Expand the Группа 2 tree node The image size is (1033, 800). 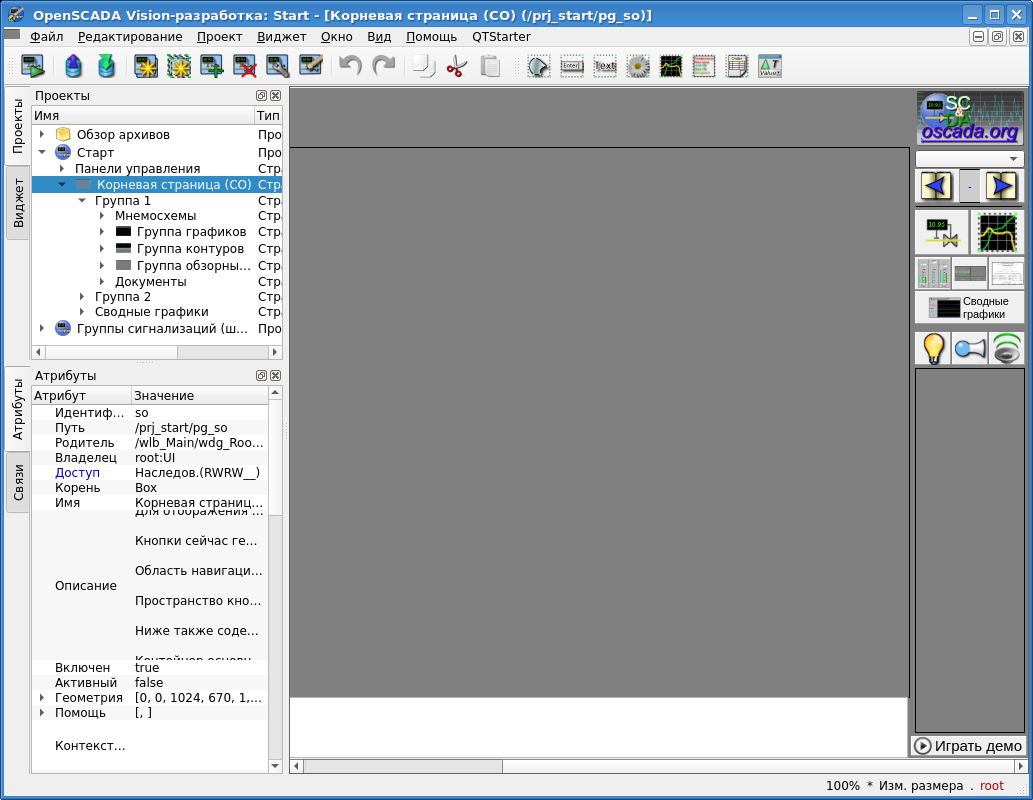point(82,297)
